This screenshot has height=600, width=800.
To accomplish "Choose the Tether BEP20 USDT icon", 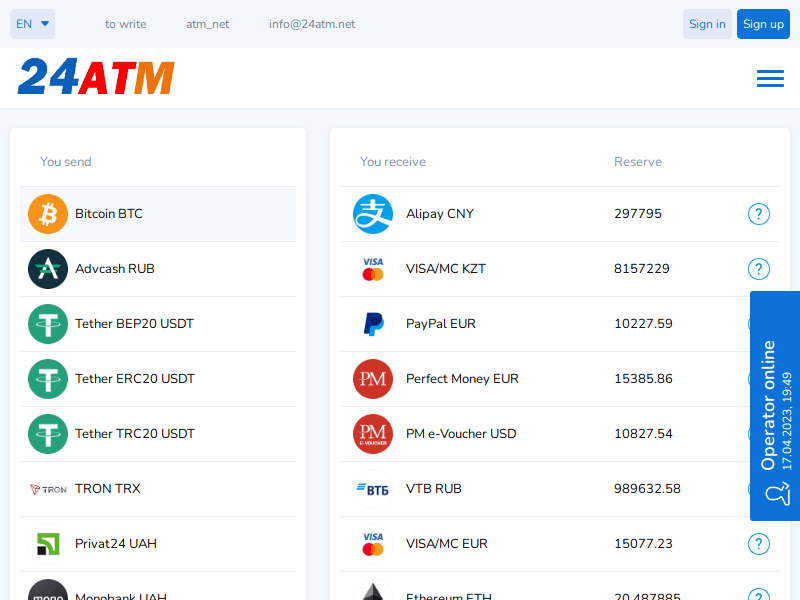I will pyautogui.click(x=48, y=324).
